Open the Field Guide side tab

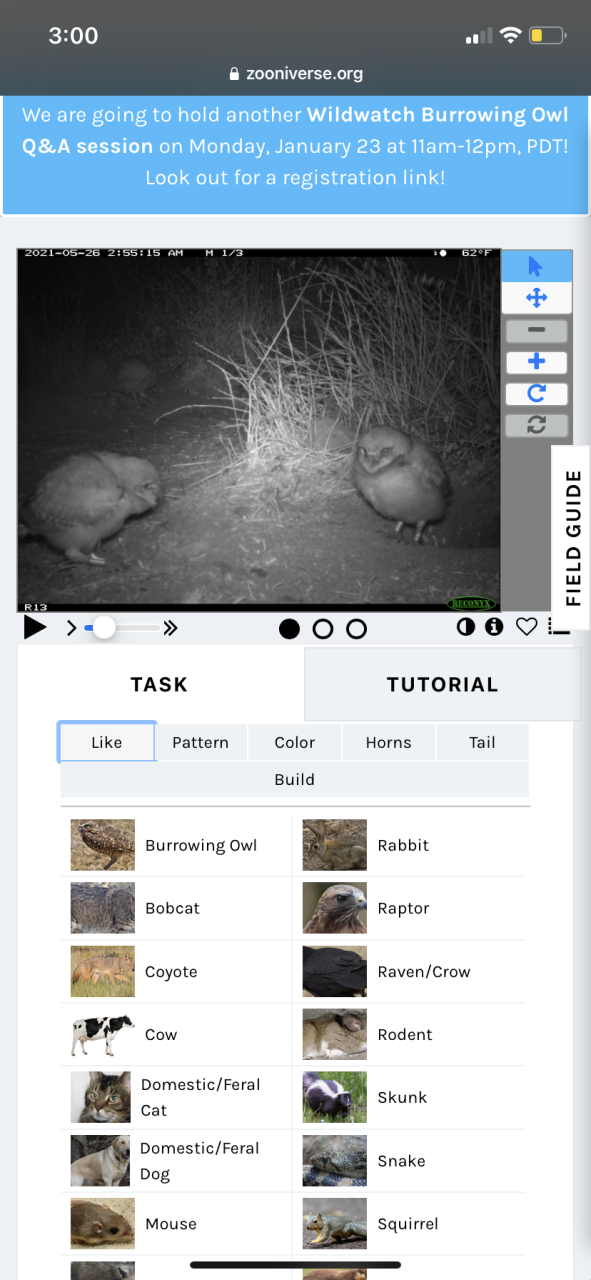(572, 537)
